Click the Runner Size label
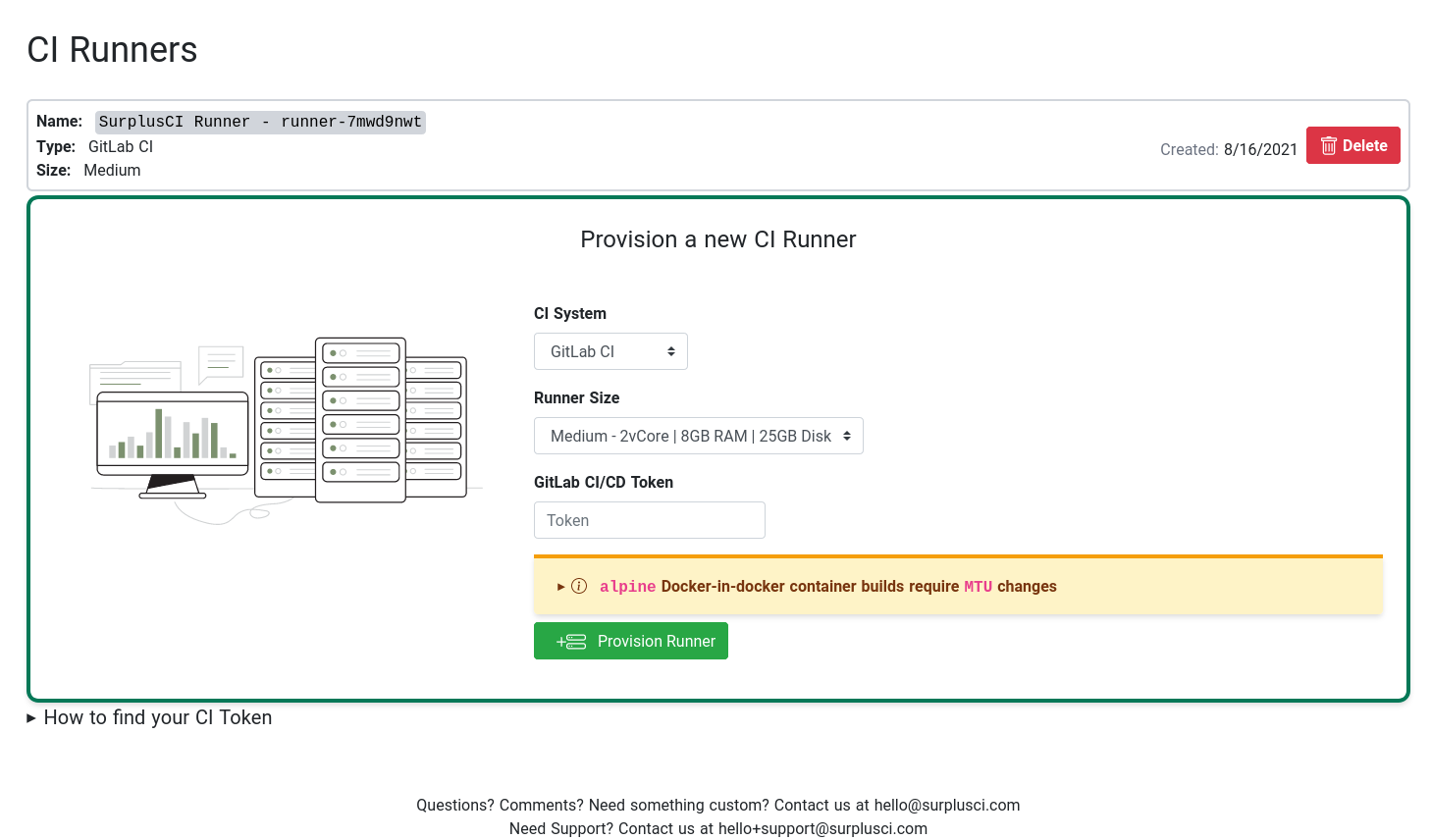Screen dimensions: 1431x840 click(x=576, y=397)
